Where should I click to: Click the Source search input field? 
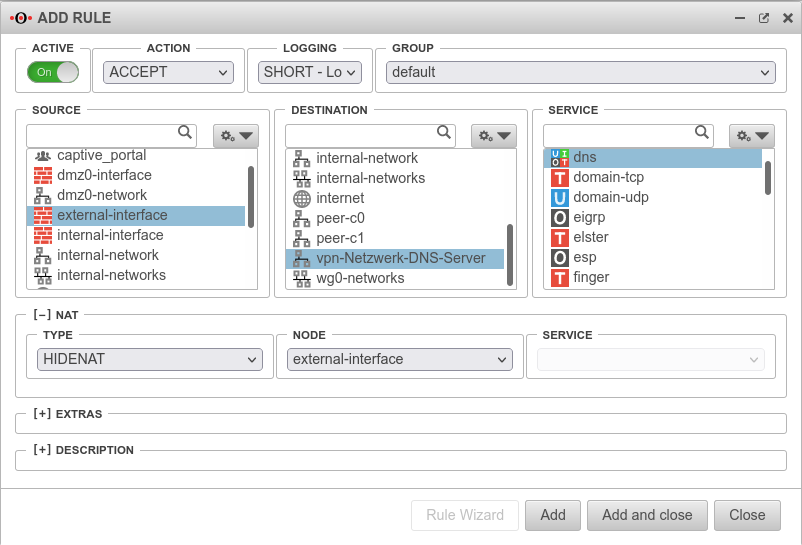click(102, 135)
